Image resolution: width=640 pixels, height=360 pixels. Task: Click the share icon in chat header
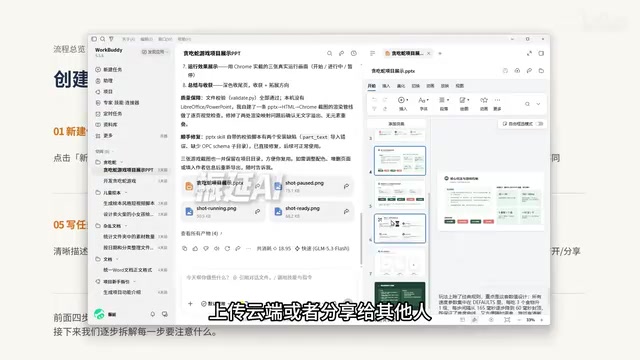(342, 53)
